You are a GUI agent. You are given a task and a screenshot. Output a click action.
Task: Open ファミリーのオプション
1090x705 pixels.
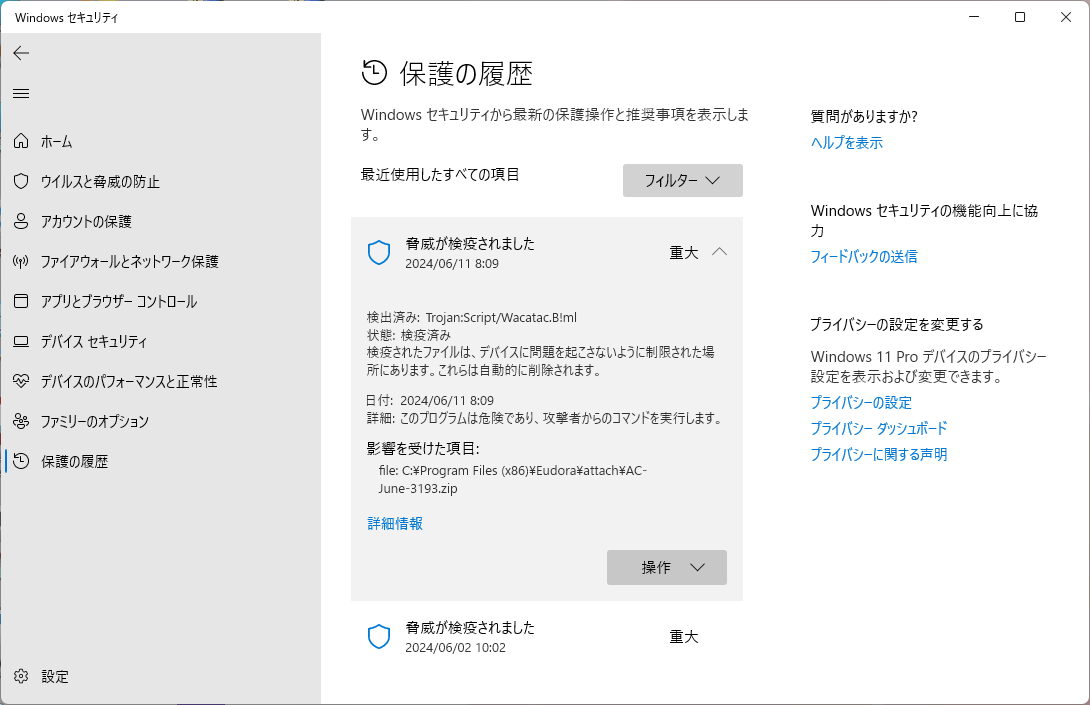(x=161, y=421)
